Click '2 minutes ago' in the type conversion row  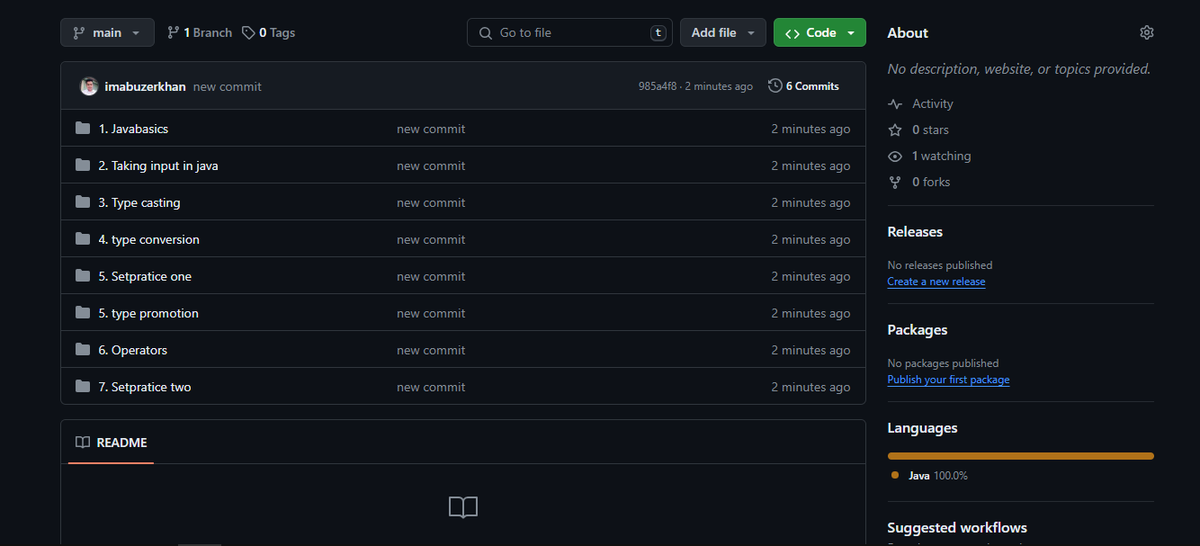[810, 240]
